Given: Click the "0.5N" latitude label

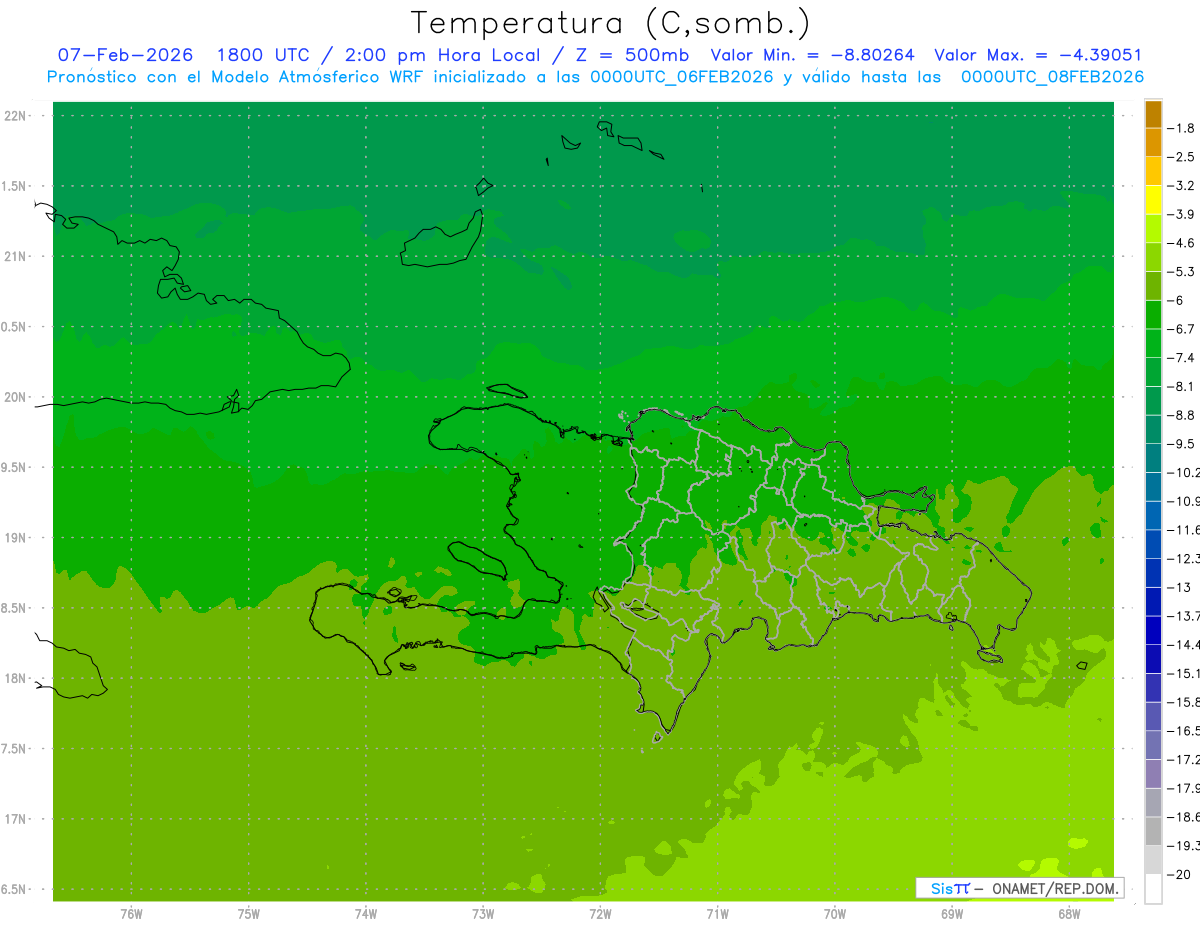Looking at the screenshot, I should coord(15,327).
